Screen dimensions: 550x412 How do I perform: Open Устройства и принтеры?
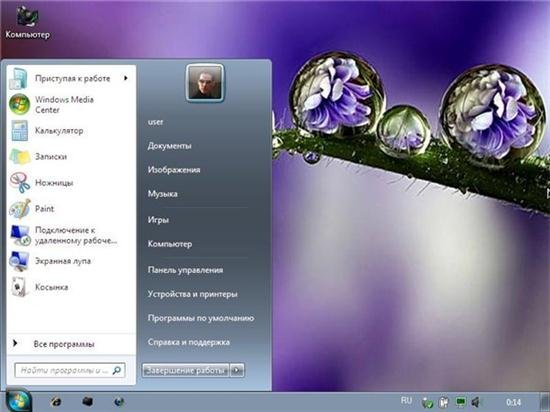(193, 294)
